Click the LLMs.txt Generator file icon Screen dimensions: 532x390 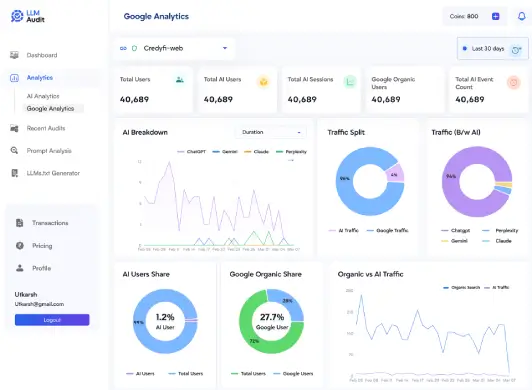[15, 173]
